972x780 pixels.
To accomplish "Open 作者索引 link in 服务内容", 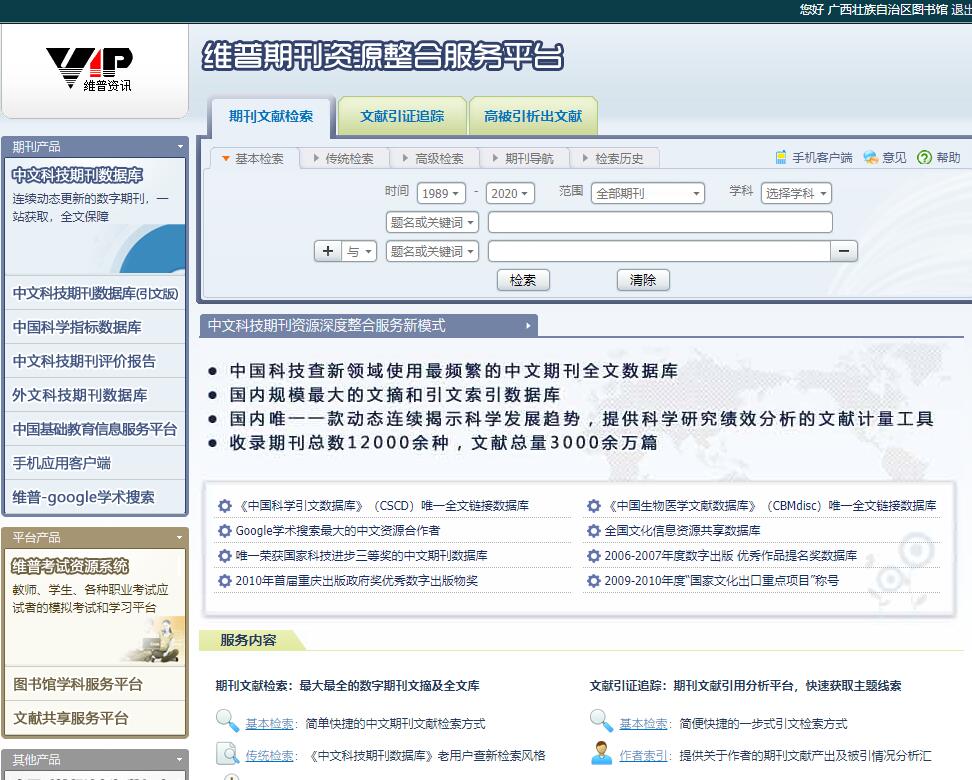I will pos(643,756).
